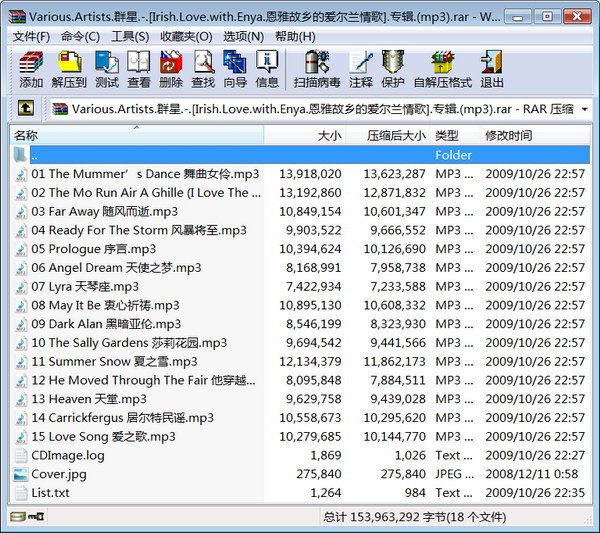Run the 测试 (Test) archive tool
The width and height of the screenshot is (600, 533).
(x=107, y=69)
